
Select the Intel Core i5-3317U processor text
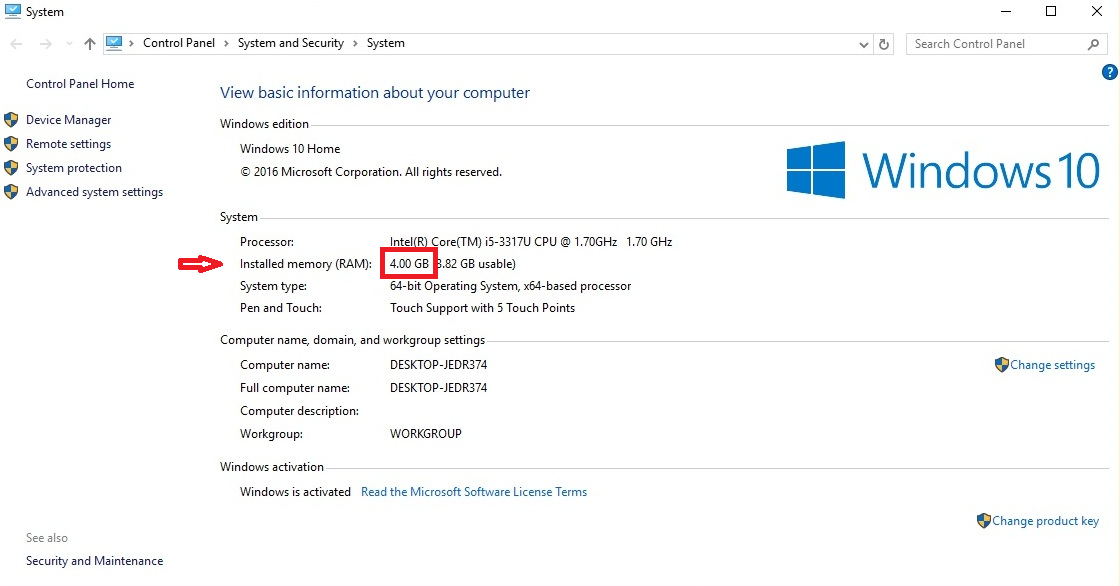click(x=531, y=242)
